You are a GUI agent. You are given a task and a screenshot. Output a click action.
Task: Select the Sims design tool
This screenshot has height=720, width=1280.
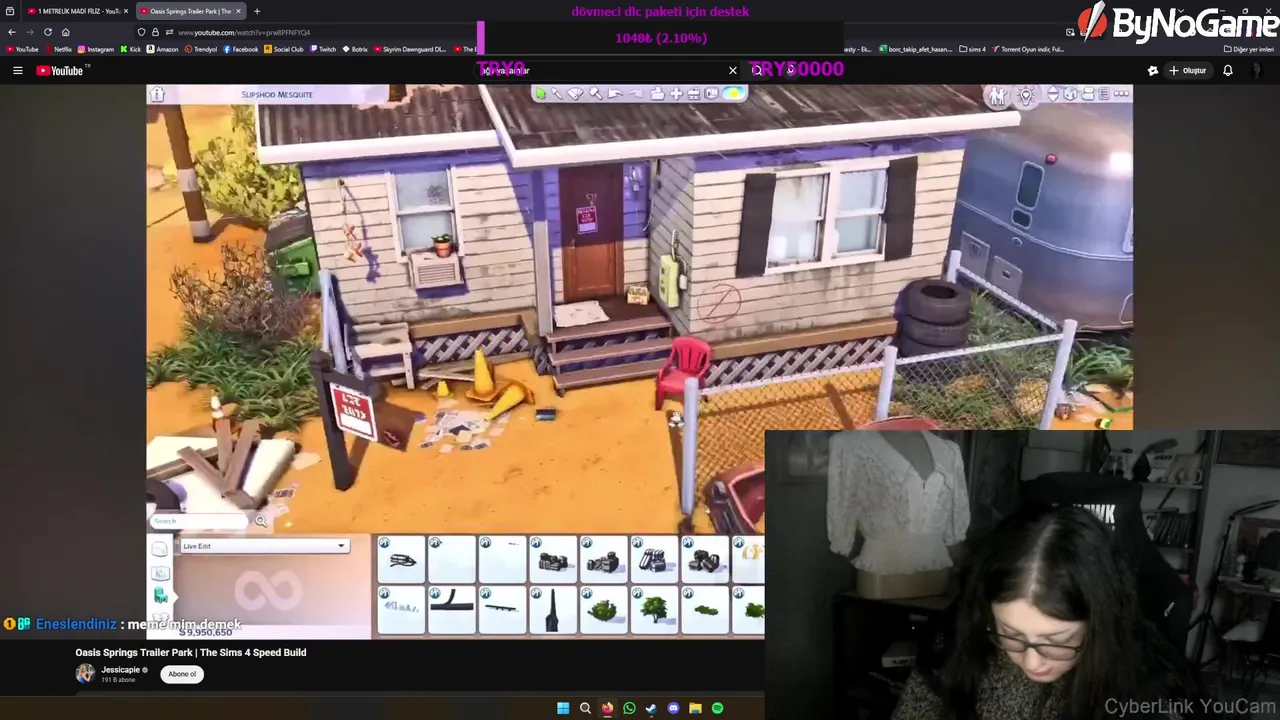(575, 94)
